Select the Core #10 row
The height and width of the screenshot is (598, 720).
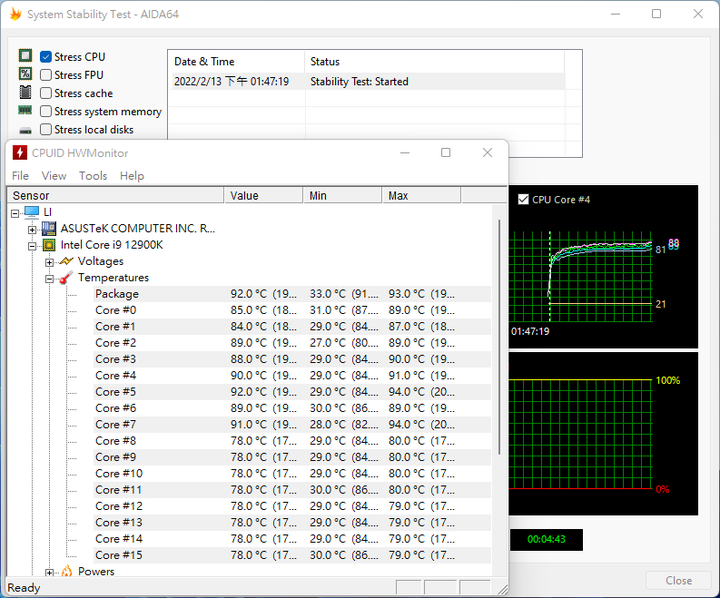coord(292,474)
